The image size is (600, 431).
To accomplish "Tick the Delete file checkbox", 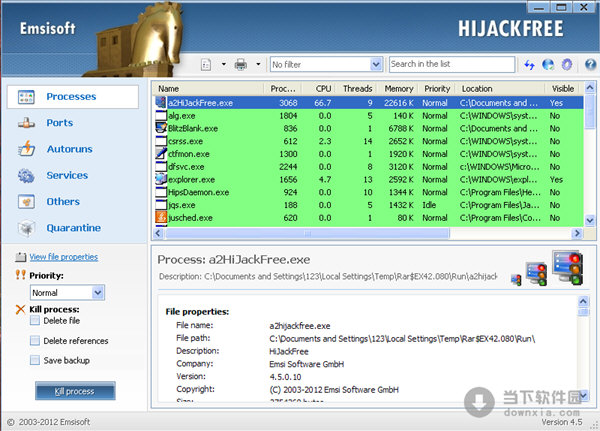I will 35,320.
